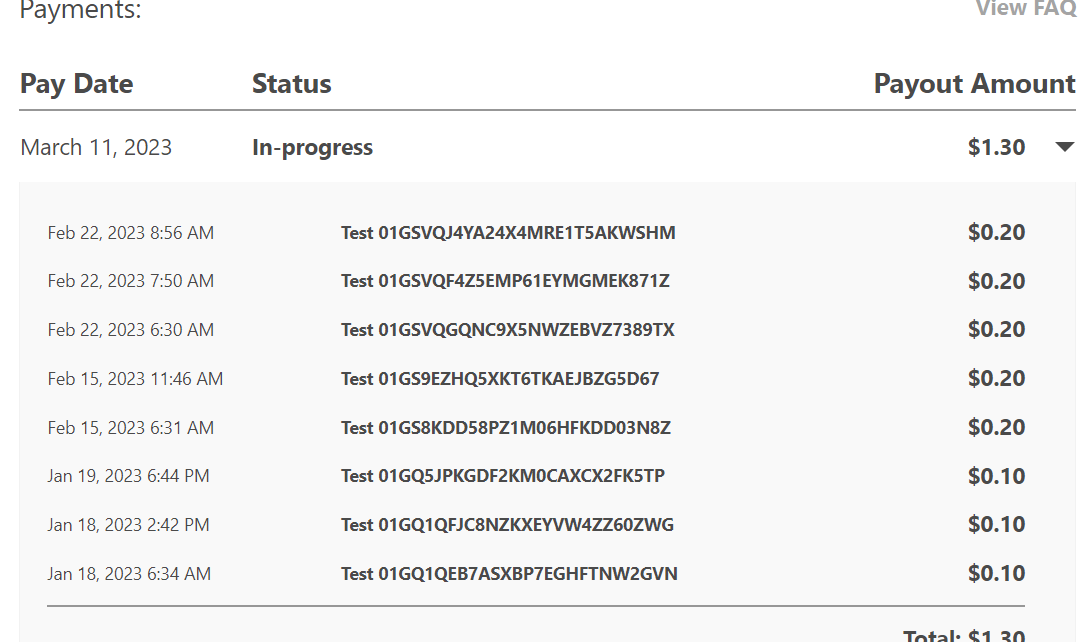Collapse the March 11, 2023 payout row
The width and height of the screenshot is (1086, 642).
coord(1064,148)
